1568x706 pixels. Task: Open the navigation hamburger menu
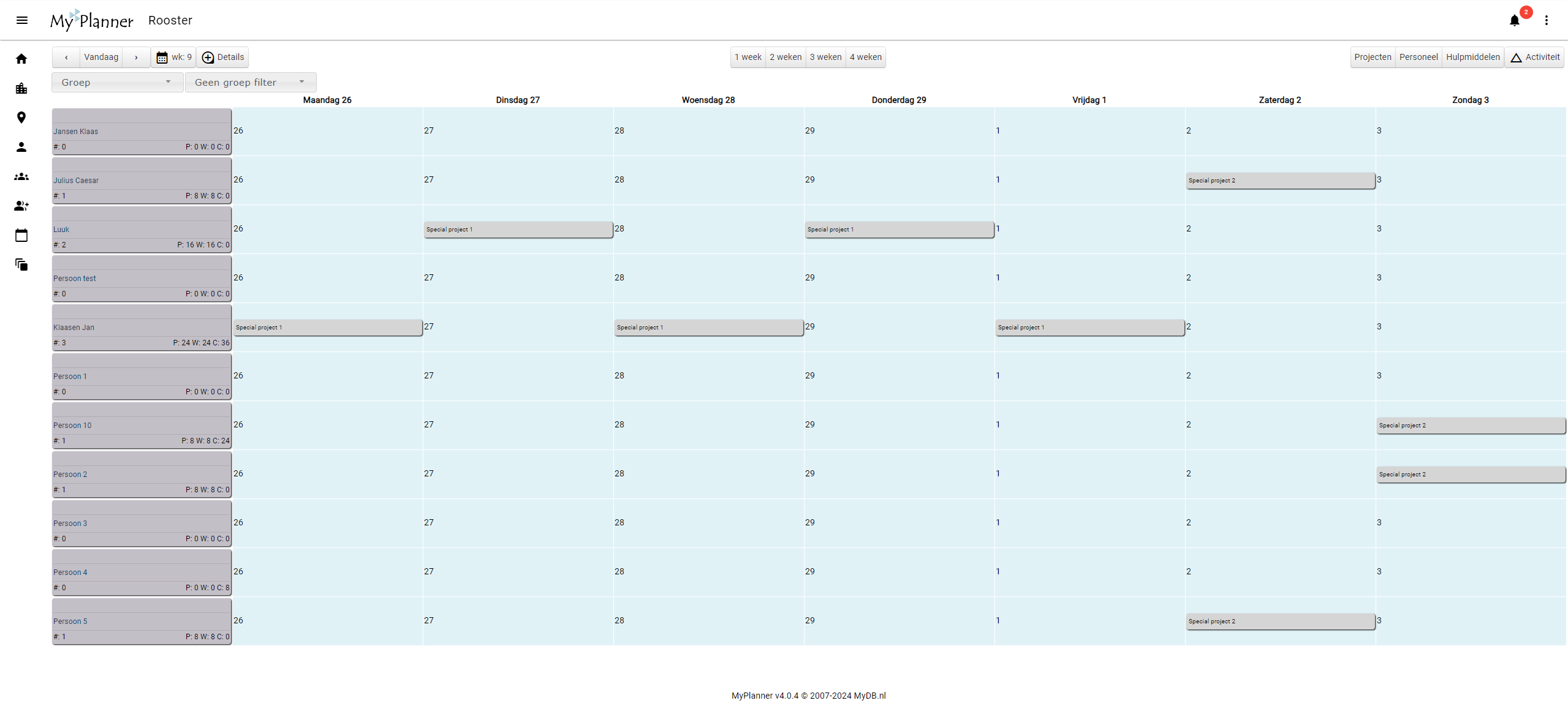click(x=22, y=20)
